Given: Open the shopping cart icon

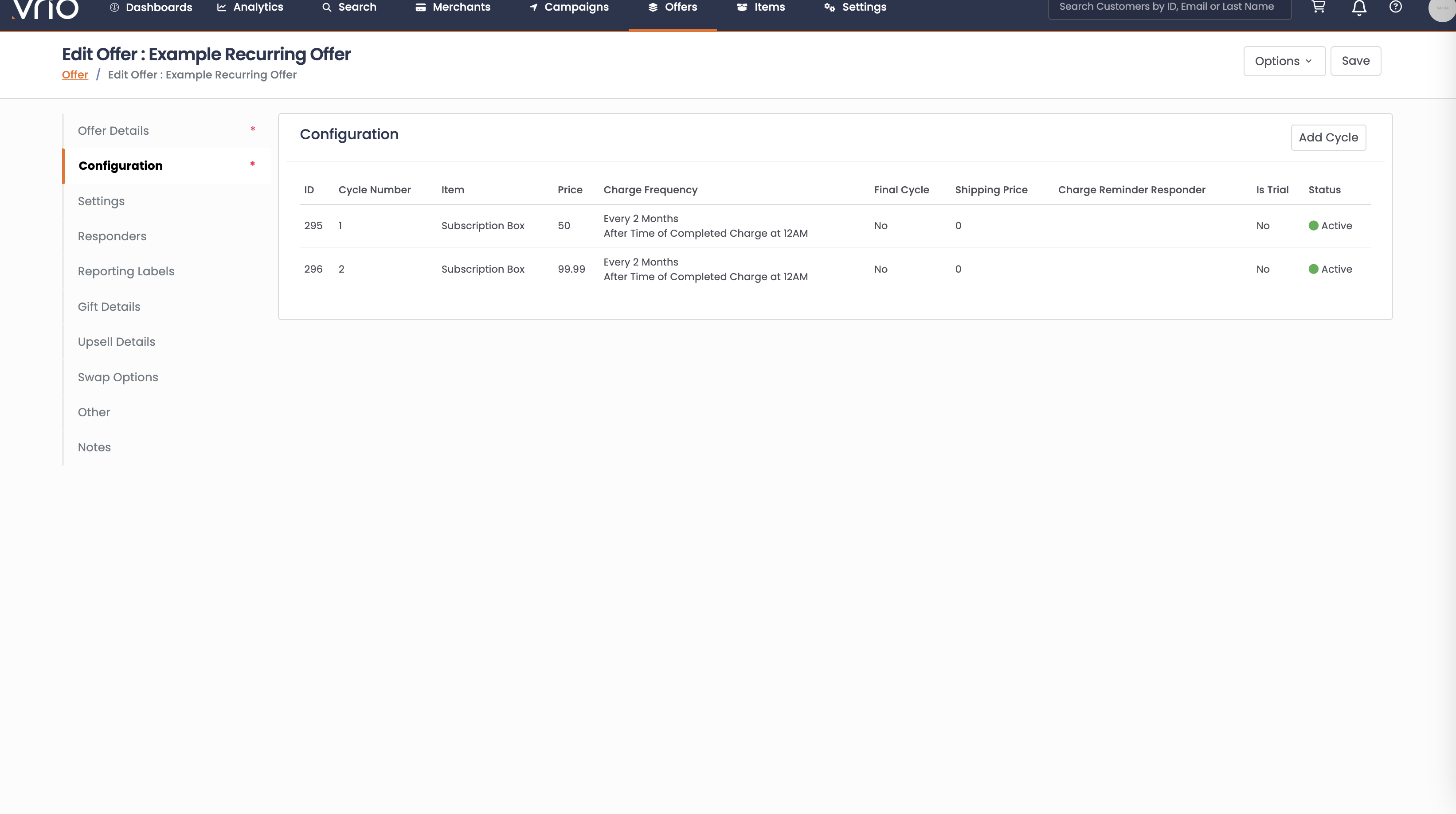Looking at the screenshot, I should click(1318, 7).
